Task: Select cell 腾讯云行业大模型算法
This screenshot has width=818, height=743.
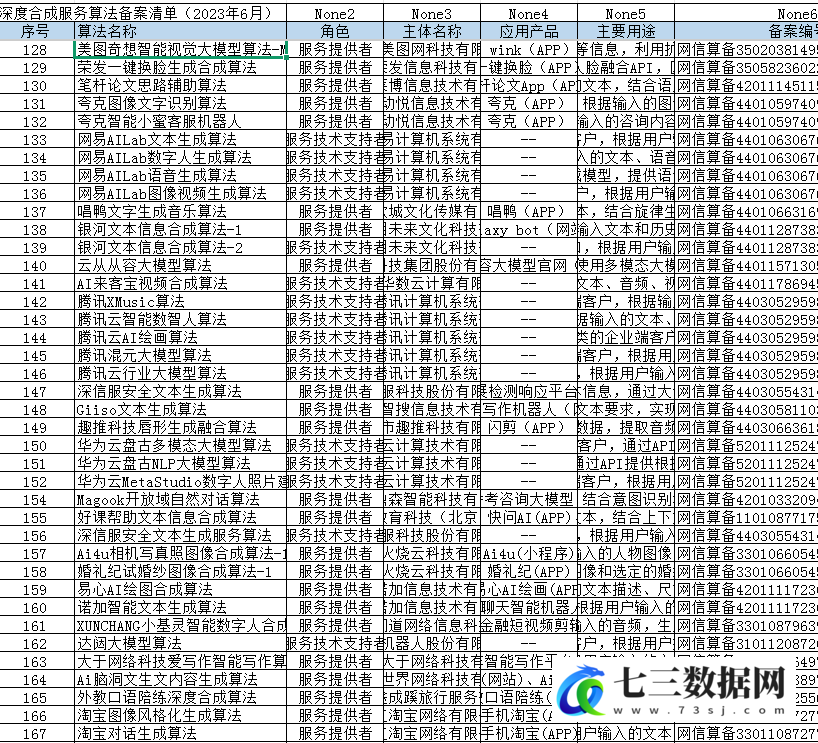Action: (181, 374)
